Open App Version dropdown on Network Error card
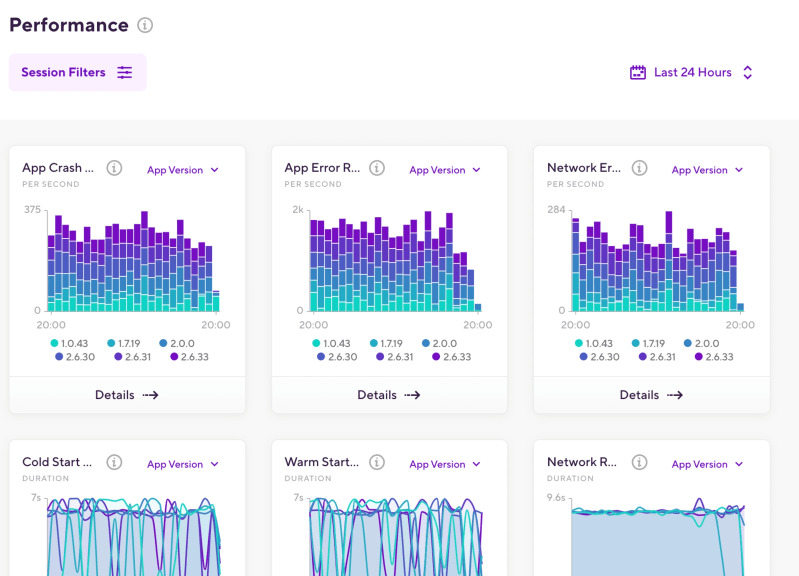The width and height of the screenshot is (799, 576). pyautogui.click(x=707, y=170)
